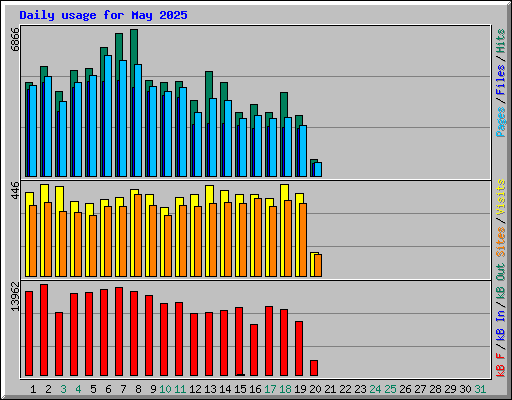The height and width of the screenshot is (400, 512).
Task: Click the short cyan pages bar for day 20
Action: [318, 170]
